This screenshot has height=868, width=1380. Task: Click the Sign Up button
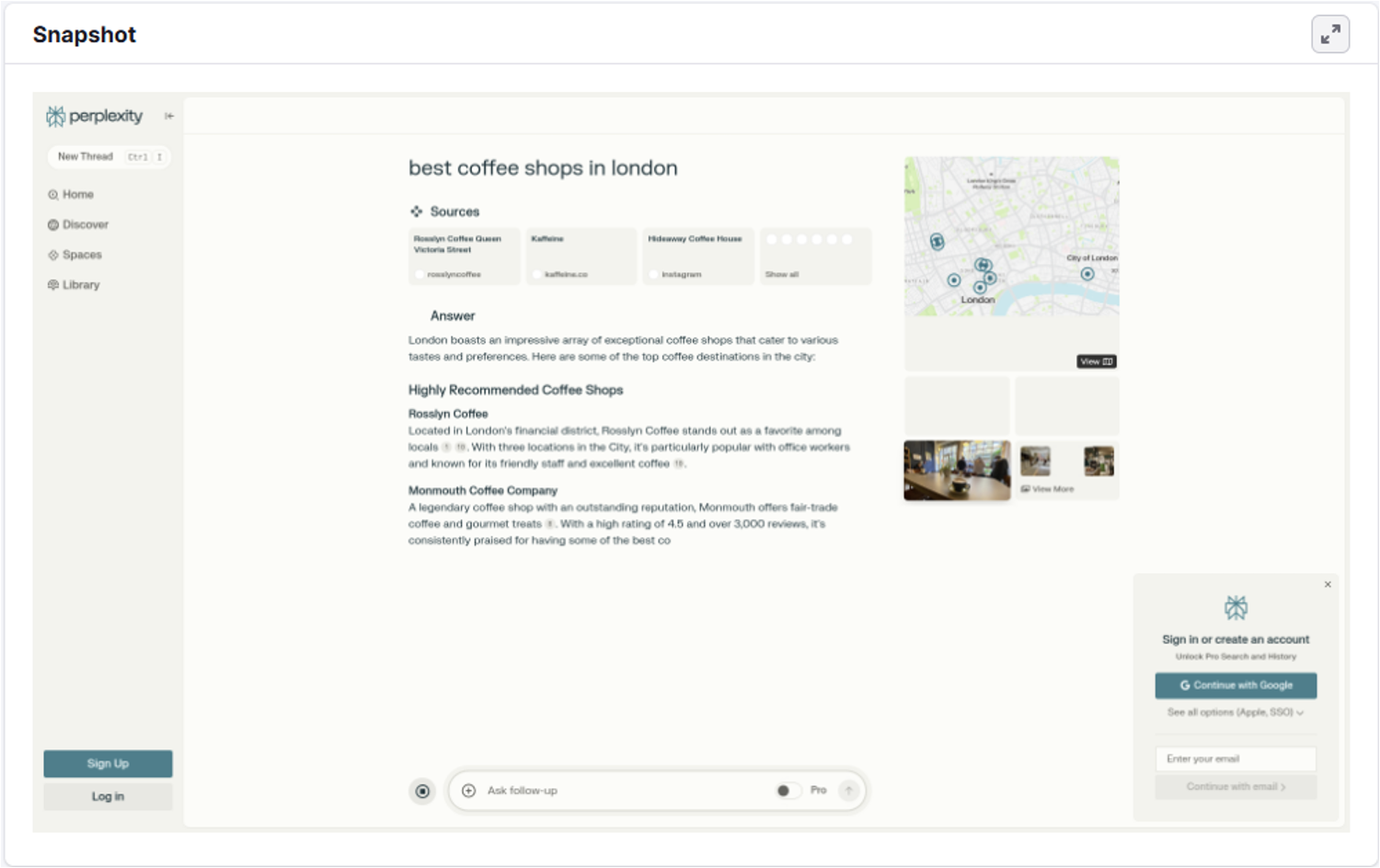tap(108, 763)
